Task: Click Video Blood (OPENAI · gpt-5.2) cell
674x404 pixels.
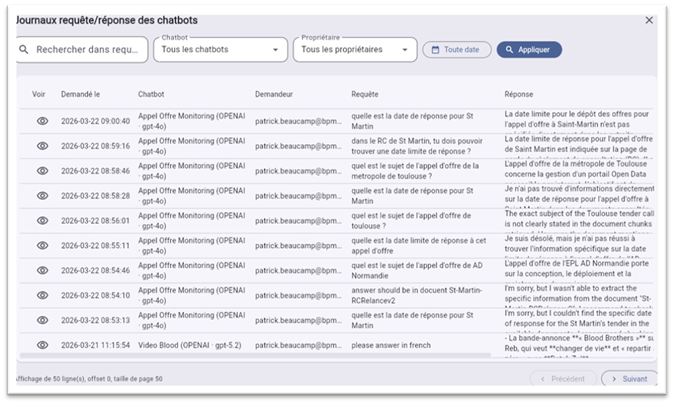Action: (x=190, y=345)
